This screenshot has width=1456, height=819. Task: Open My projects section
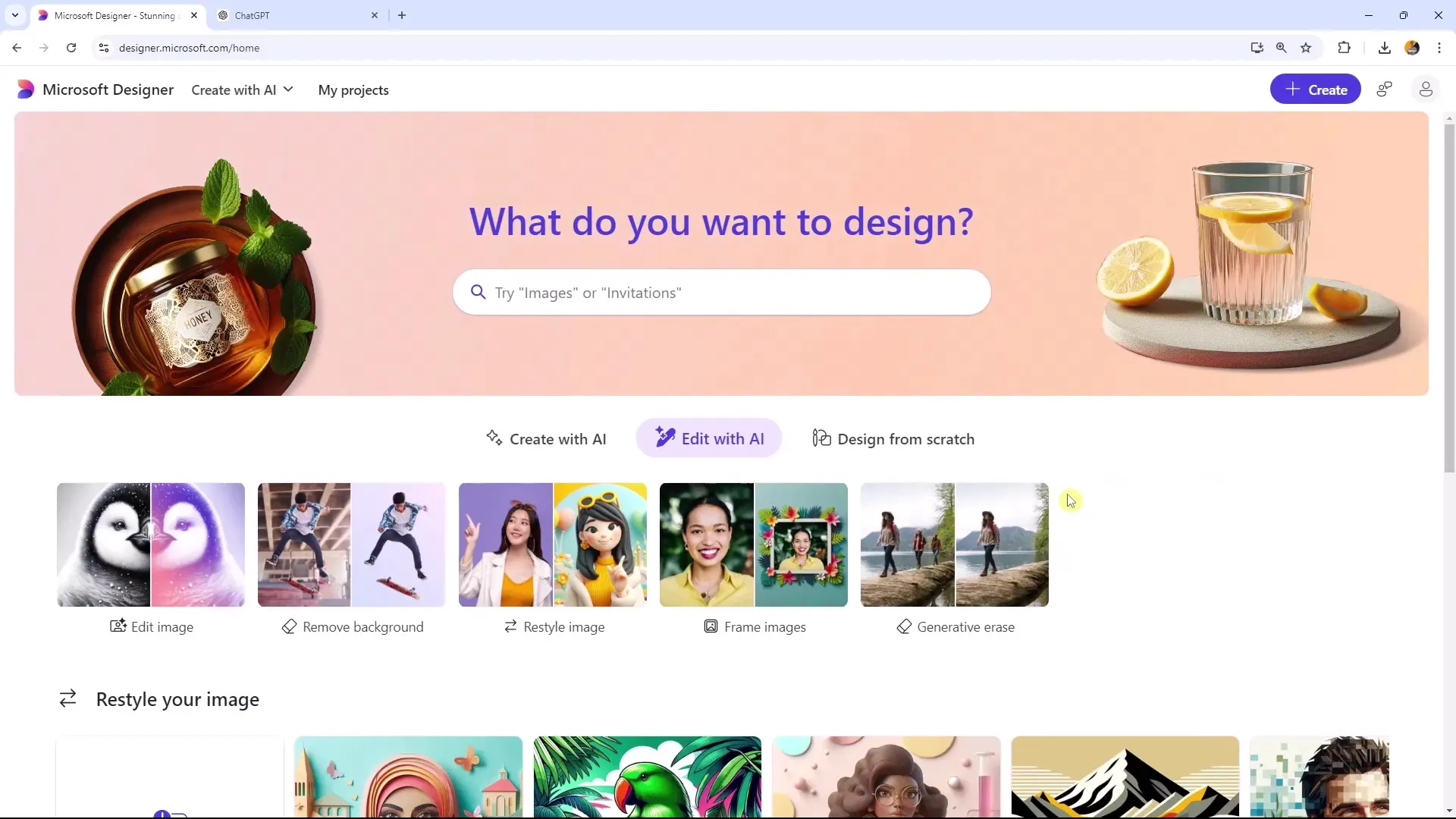[x=353, y=89]
